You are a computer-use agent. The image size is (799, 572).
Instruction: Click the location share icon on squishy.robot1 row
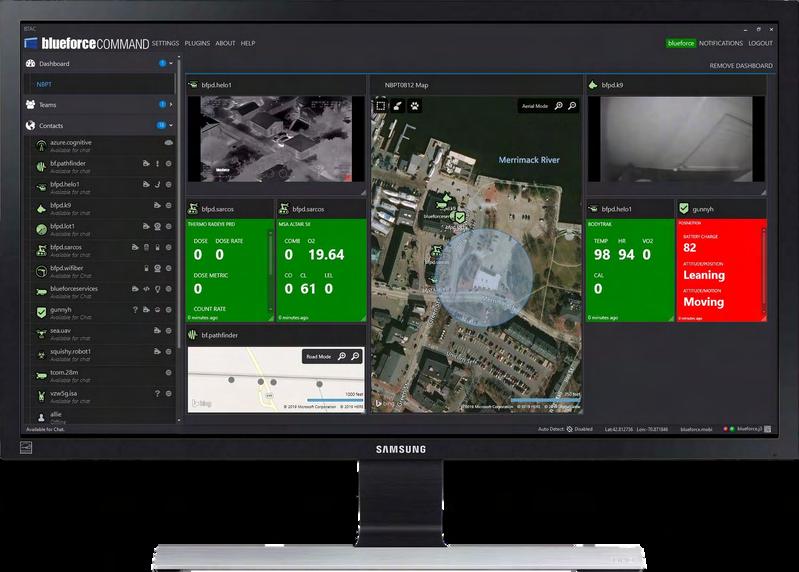(x=157, y=351)
